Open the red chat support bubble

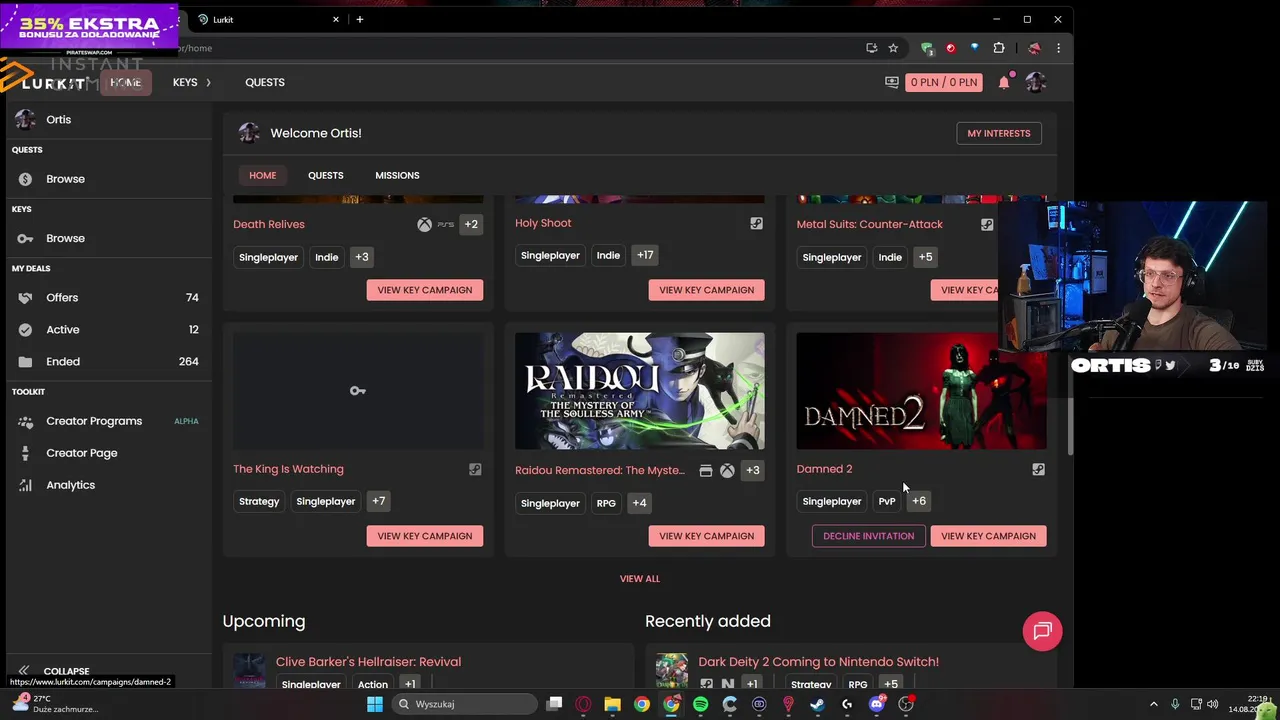click(x=1042, y=631)
